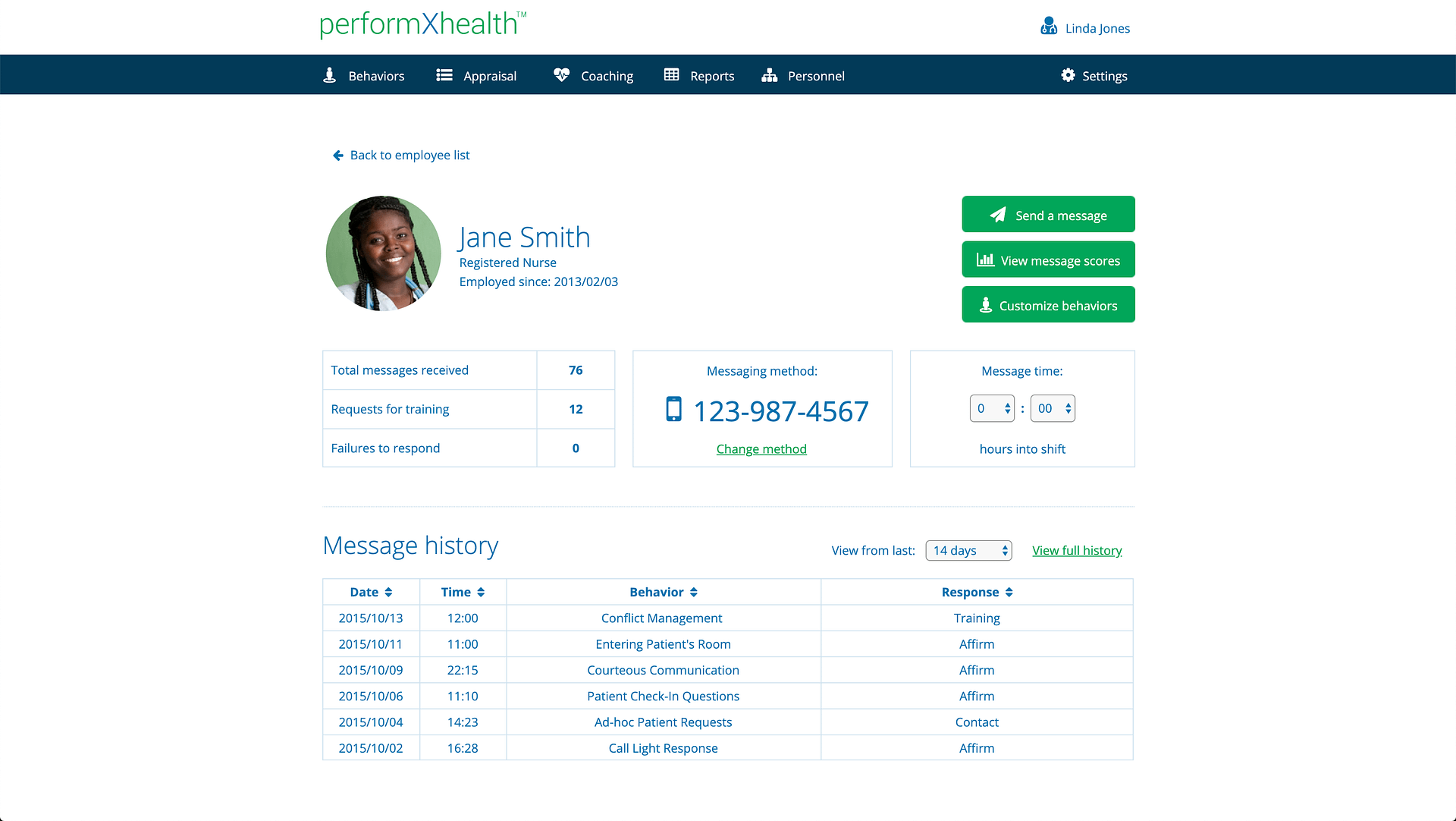Click the Settings gear icon
This screenshot has width=1456, height=821.
pyautogui.click(x=1068, y=75)
